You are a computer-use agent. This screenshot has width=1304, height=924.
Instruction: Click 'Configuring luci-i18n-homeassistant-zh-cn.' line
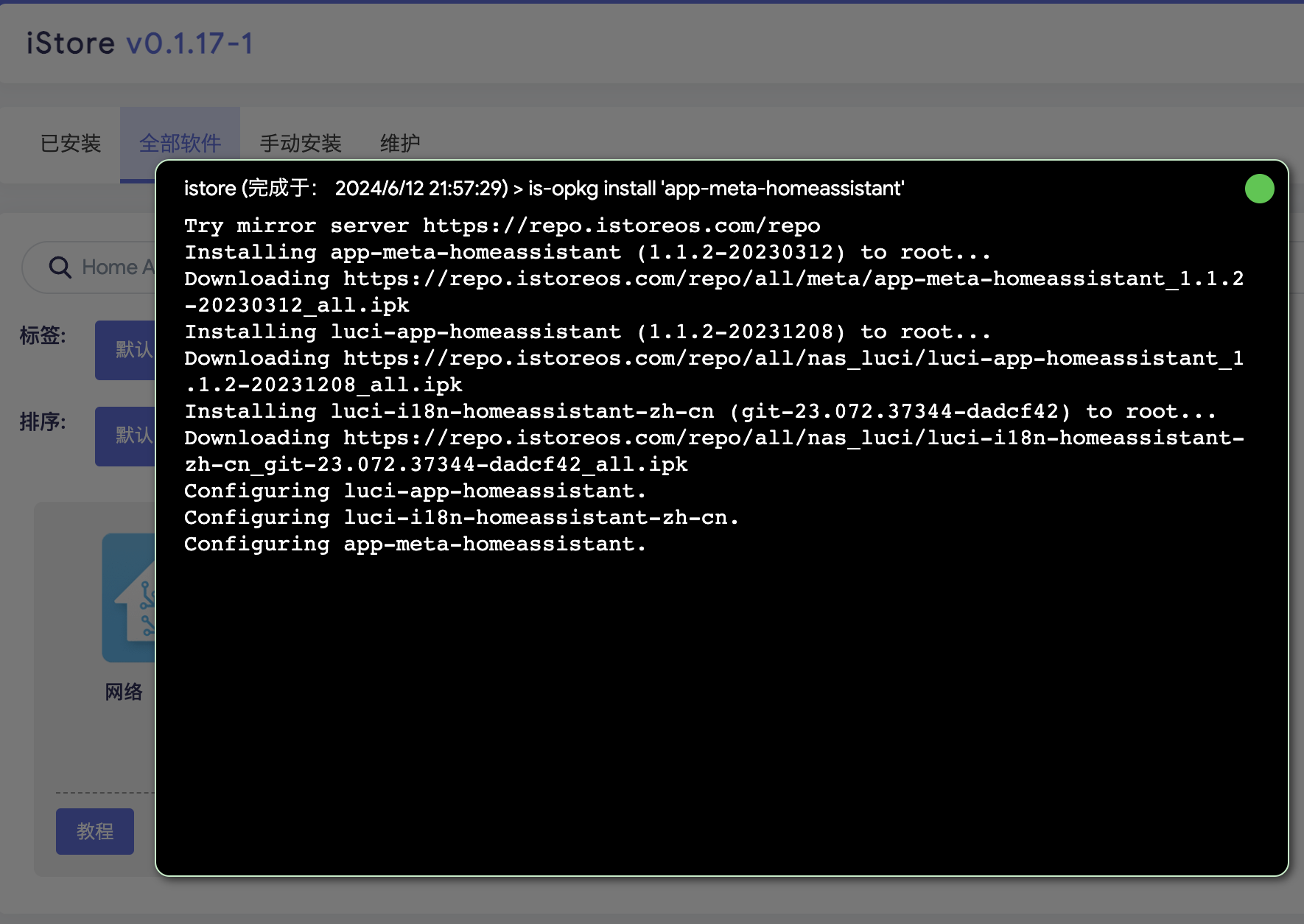click(x=462, y=517)
